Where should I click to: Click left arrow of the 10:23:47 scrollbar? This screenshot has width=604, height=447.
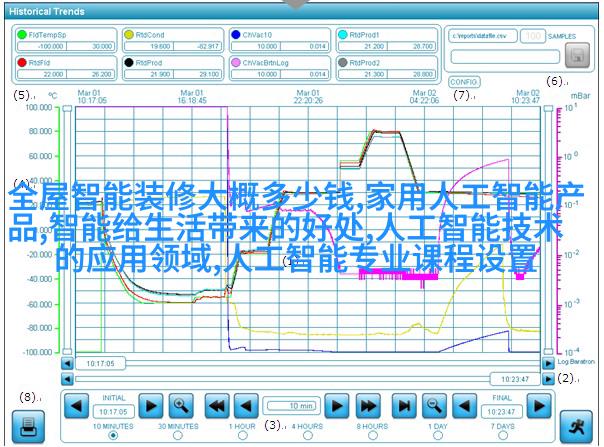coord(67,379)
